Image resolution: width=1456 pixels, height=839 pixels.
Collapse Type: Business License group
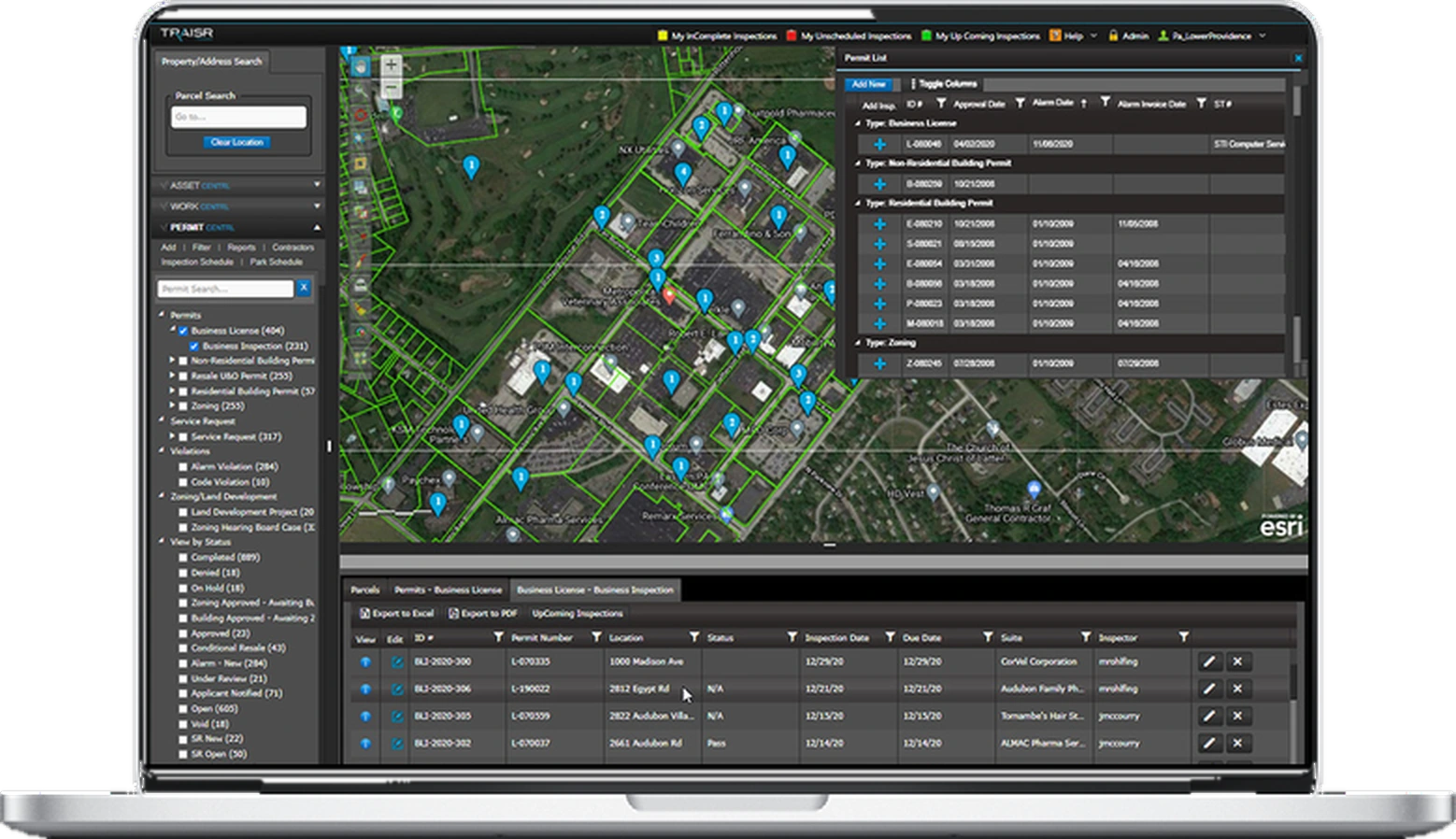coord(858,123)
